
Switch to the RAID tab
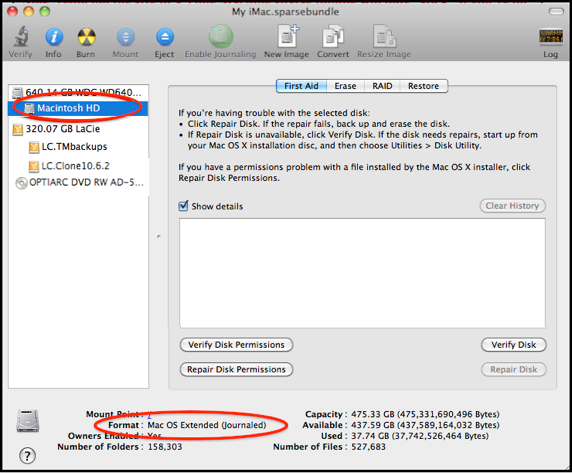[x=382, y=86]
